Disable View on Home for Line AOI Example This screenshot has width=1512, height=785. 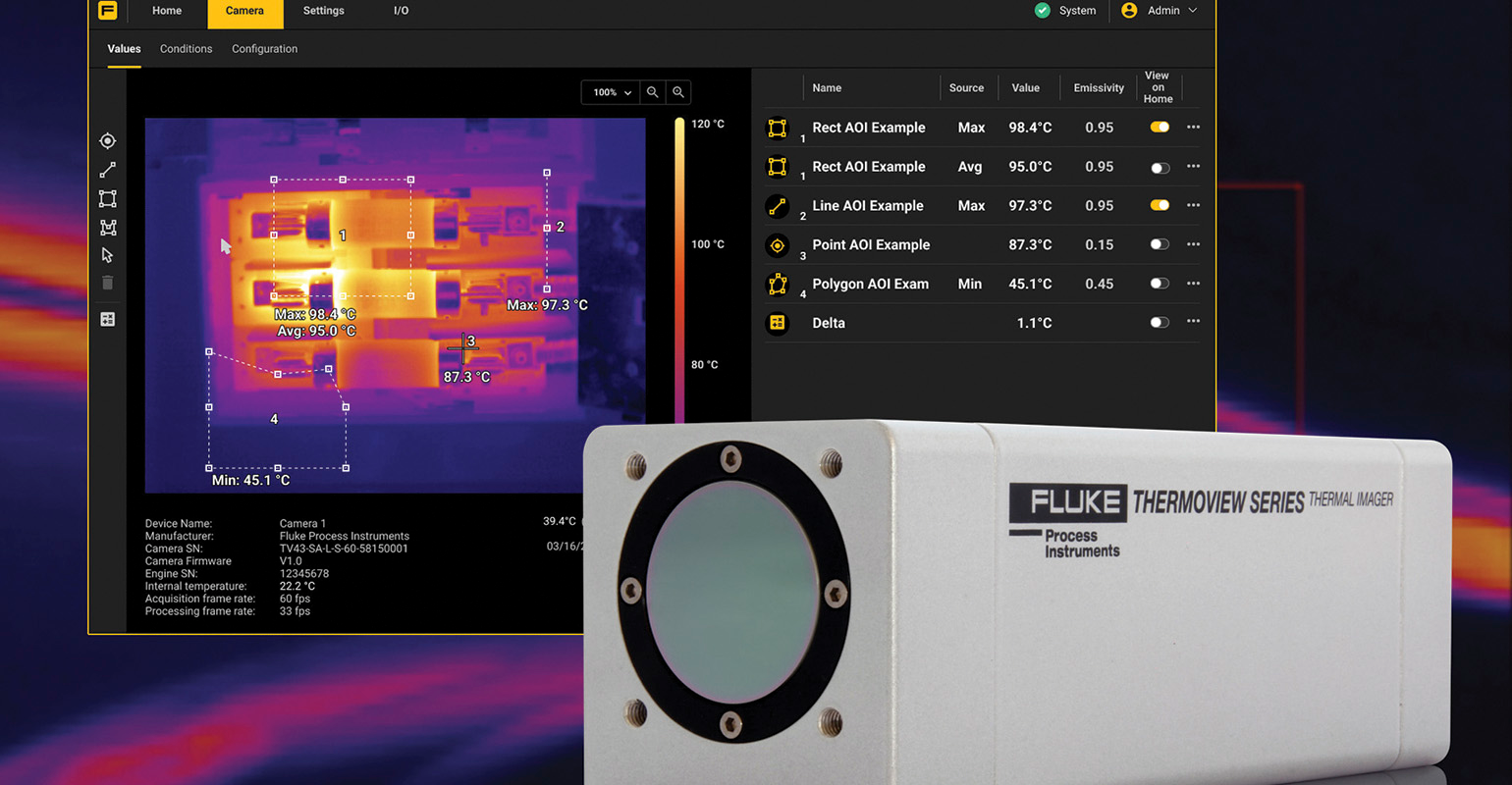point(1160,205)
